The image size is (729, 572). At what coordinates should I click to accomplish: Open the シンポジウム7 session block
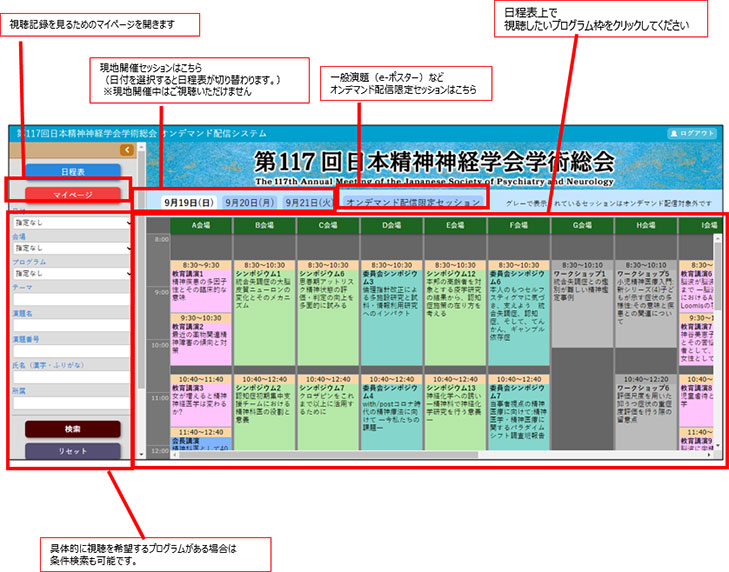pos(328,412)
